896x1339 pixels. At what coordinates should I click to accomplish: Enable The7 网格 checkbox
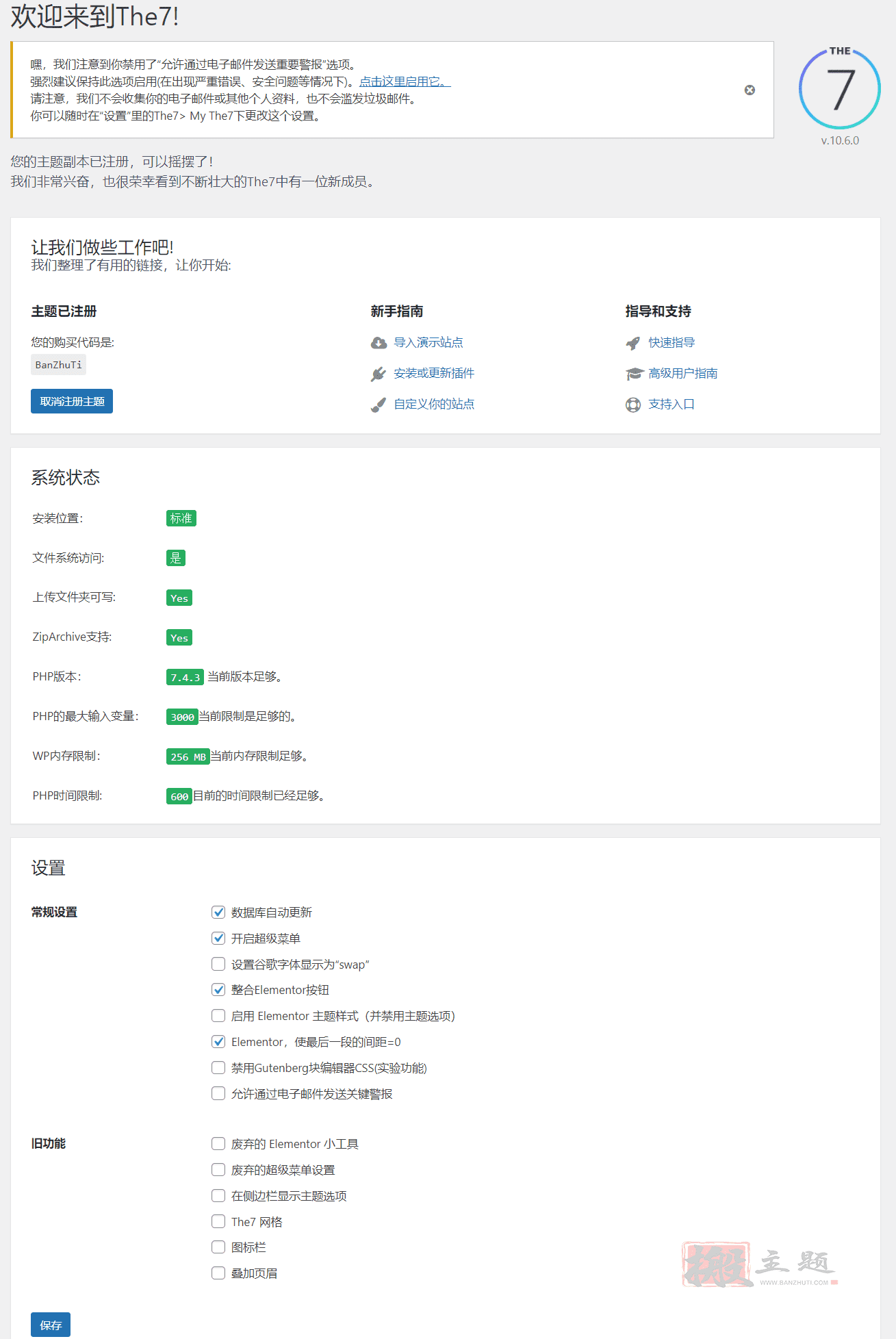(x=218, y=1221)
